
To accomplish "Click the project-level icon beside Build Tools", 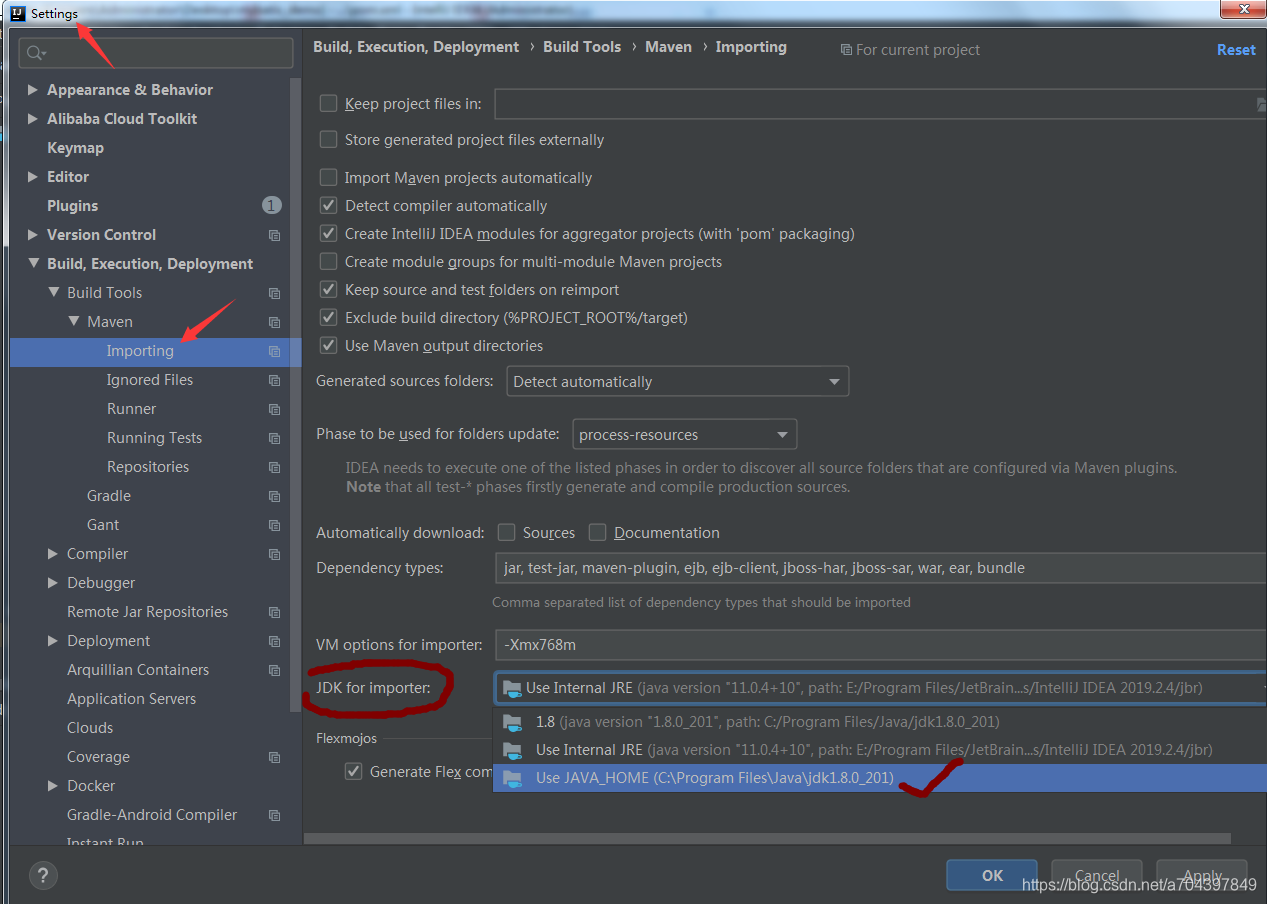I will pos(274,293).
